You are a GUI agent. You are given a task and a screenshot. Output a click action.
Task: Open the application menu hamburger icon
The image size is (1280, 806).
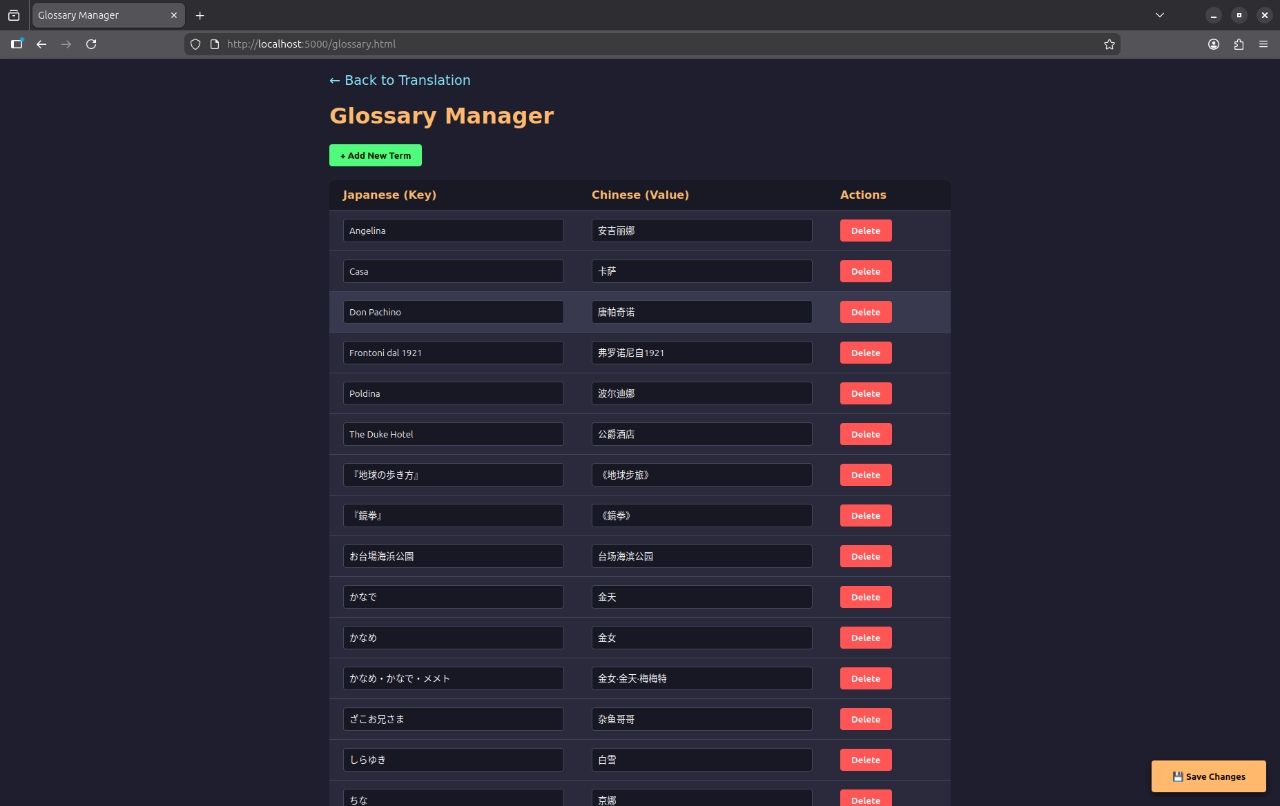(x=1262, y=44)
